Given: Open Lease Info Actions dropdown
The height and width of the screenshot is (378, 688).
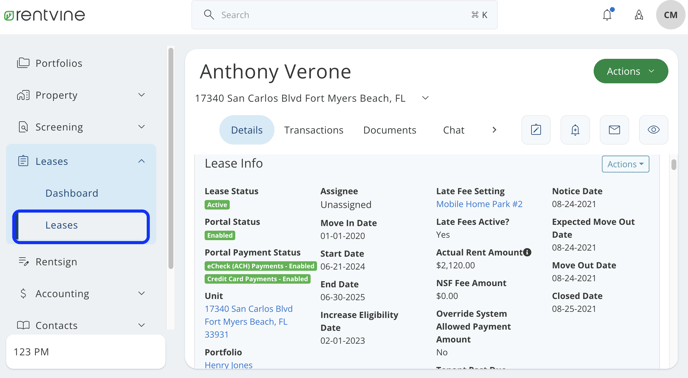Looking at the screenshot, I should tap(625, 164).
